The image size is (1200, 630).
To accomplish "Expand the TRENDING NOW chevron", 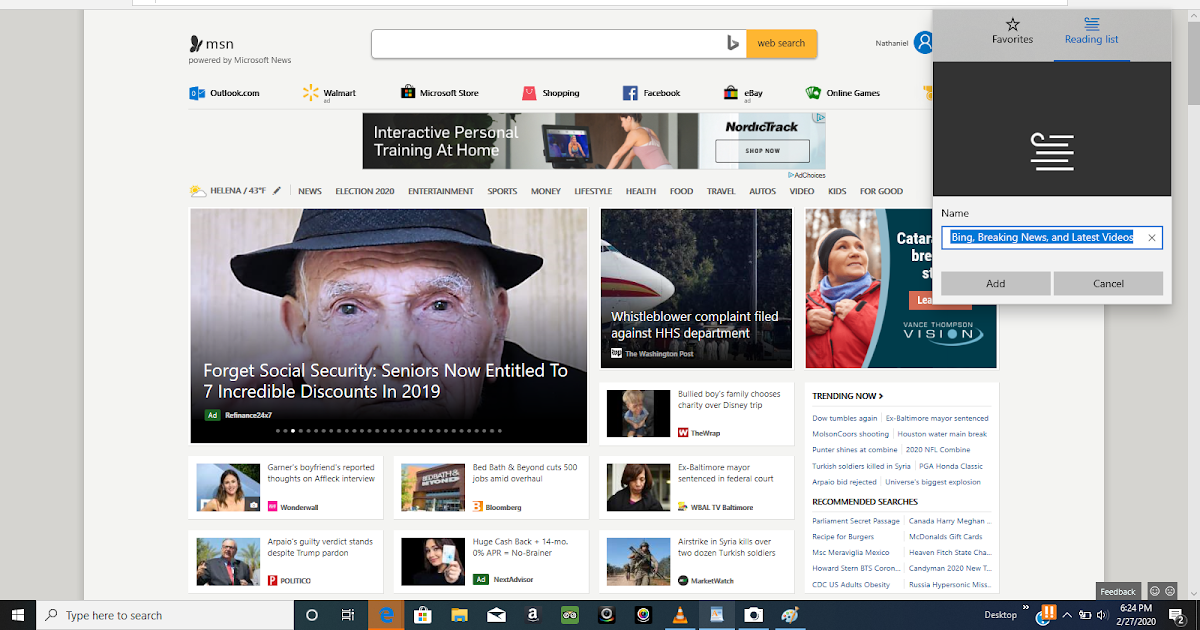I will point(880,396).
